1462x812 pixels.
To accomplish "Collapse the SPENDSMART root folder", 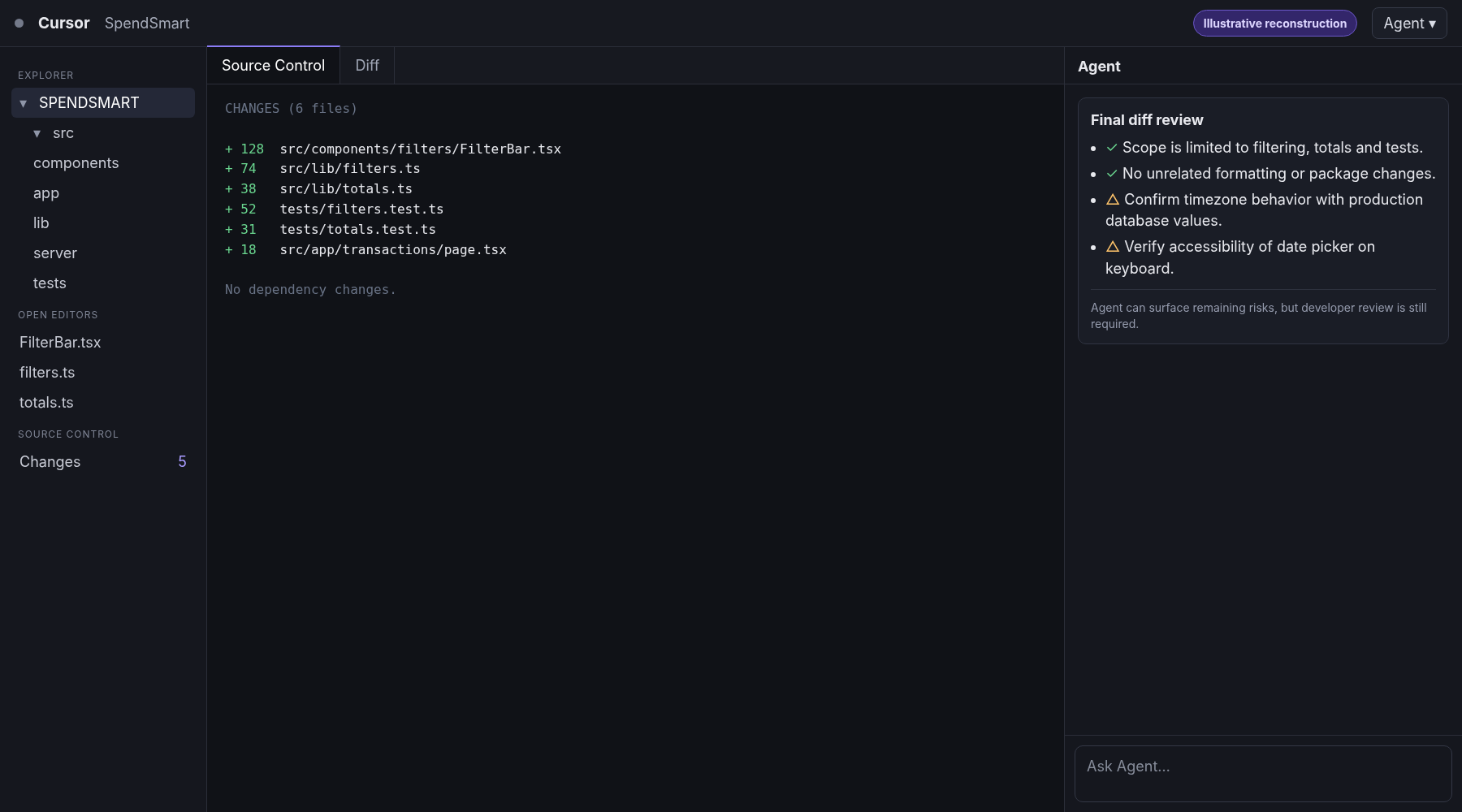I will click(23, 103).
